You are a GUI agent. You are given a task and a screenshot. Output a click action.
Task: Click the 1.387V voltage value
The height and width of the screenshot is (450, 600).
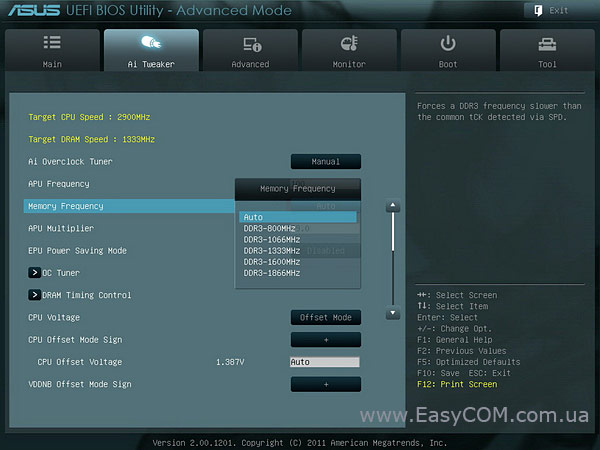click(230, 362)
